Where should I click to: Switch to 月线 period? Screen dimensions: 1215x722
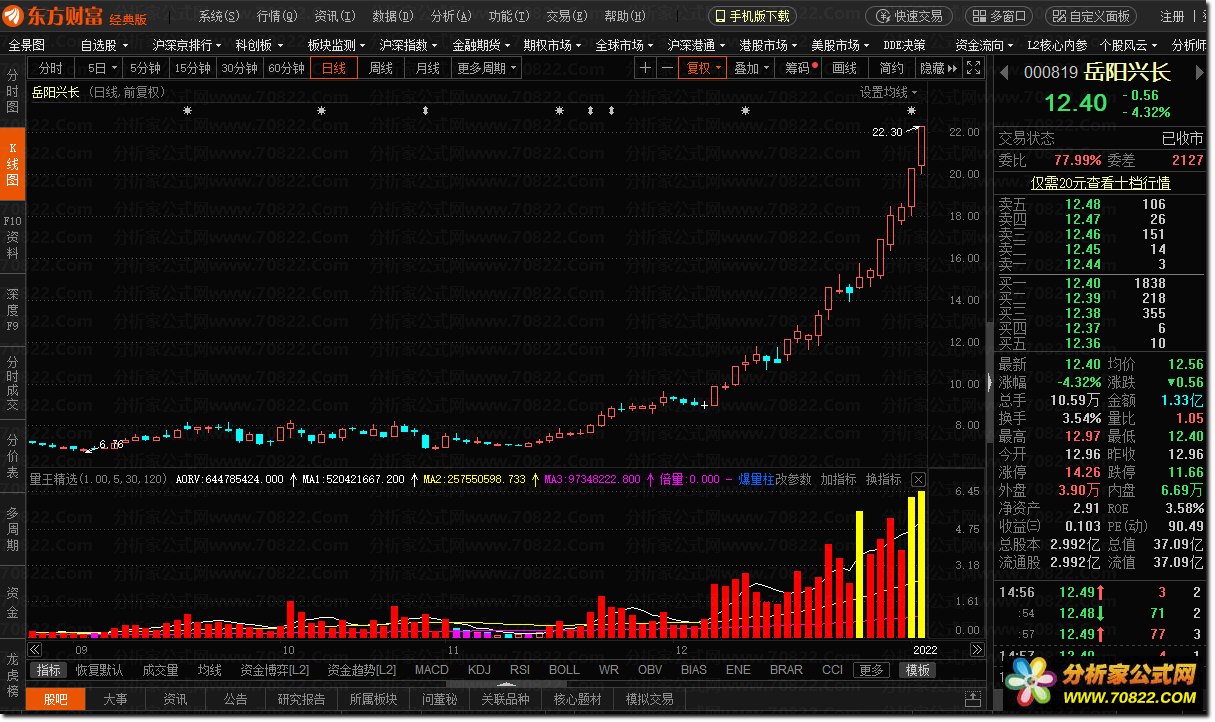click(x=428, y=68)
